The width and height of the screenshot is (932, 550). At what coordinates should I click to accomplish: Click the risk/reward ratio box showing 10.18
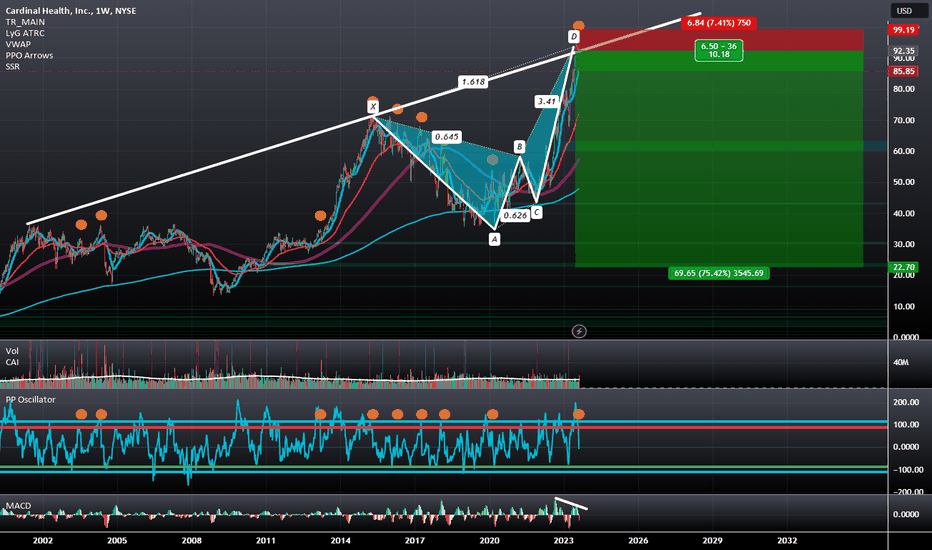click(719, 51)
